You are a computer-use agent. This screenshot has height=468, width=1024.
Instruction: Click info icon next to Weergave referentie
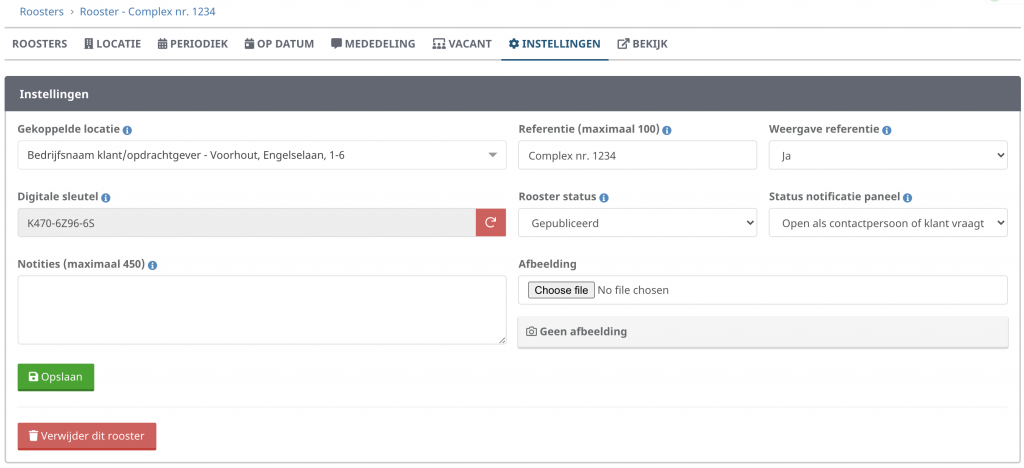point(886,130)
